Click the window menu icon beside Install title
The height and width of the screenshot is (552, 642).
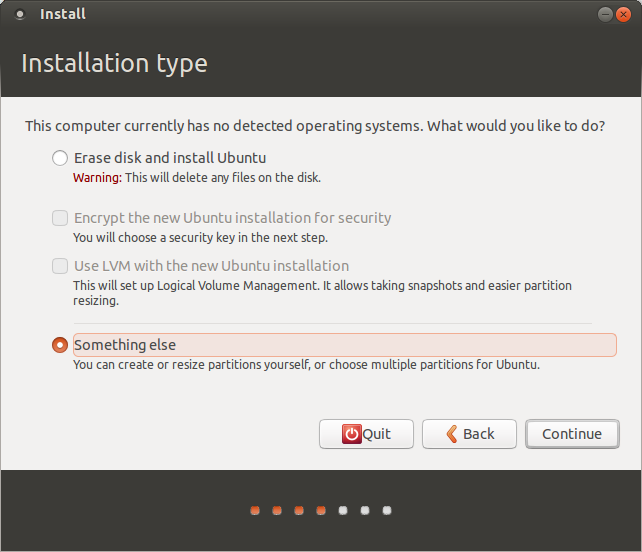click(x=20, y=15)
